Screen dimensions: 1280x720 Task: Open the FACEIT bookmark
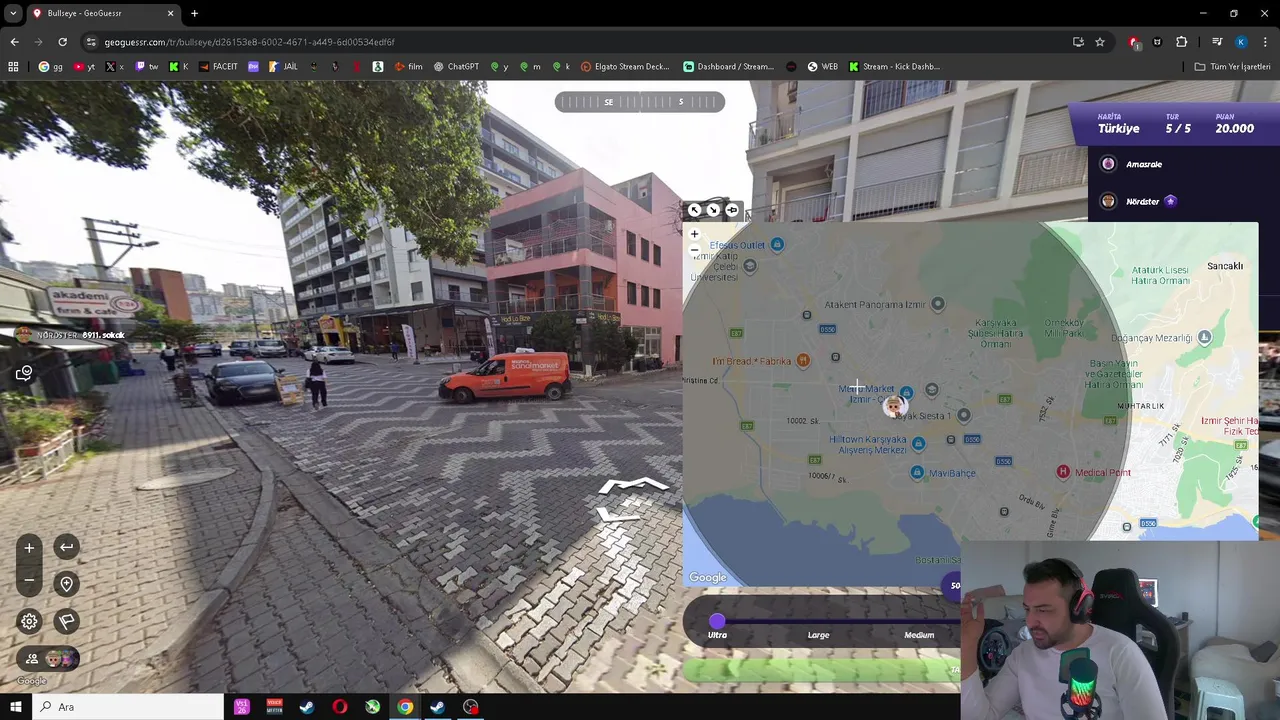[x=218, y=66]
